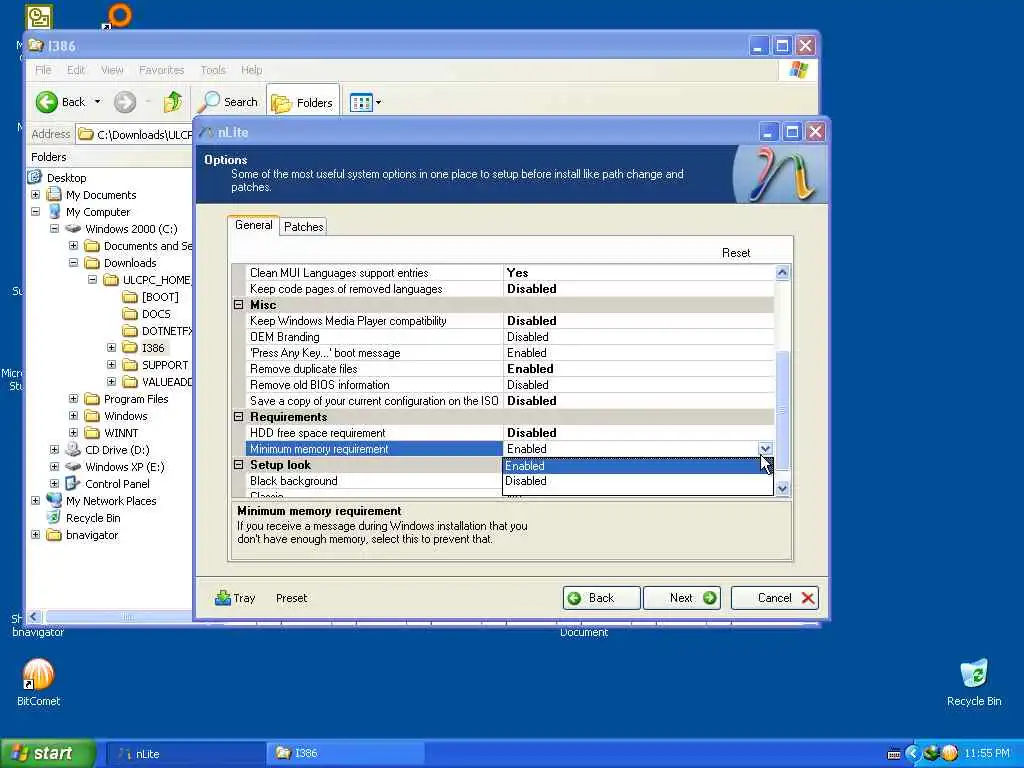
Task: Expand the Program Files folder node
Action: coord(74,399)
